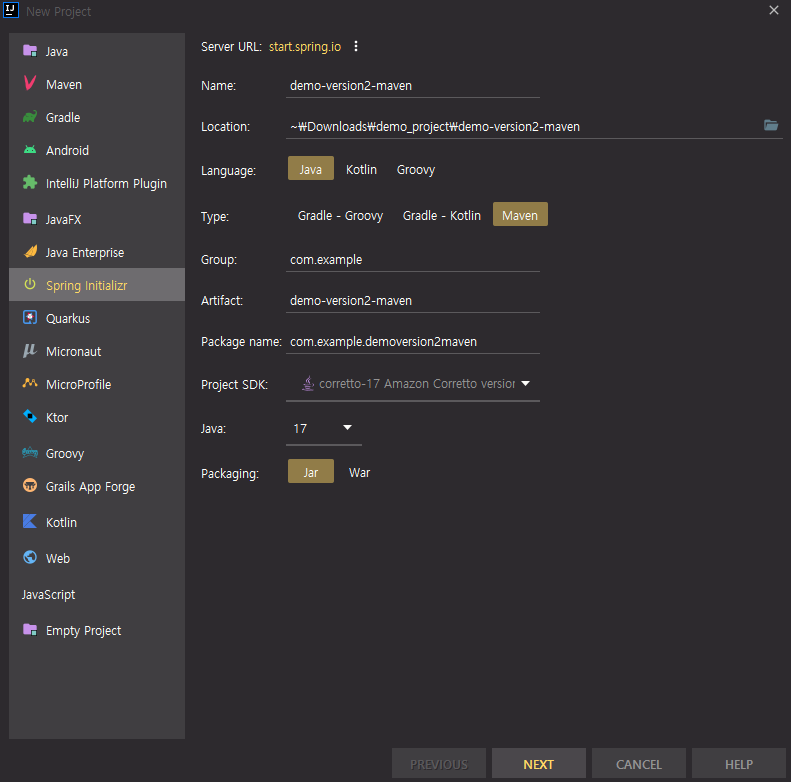Click the Kotlin logo icon in sidebar
791x782 pixels.
30,522
